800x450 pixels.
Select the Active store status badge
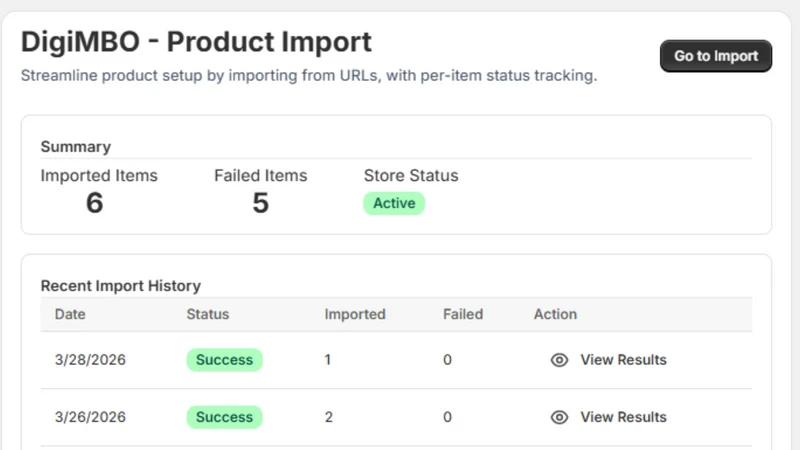[x=394, y=203]
